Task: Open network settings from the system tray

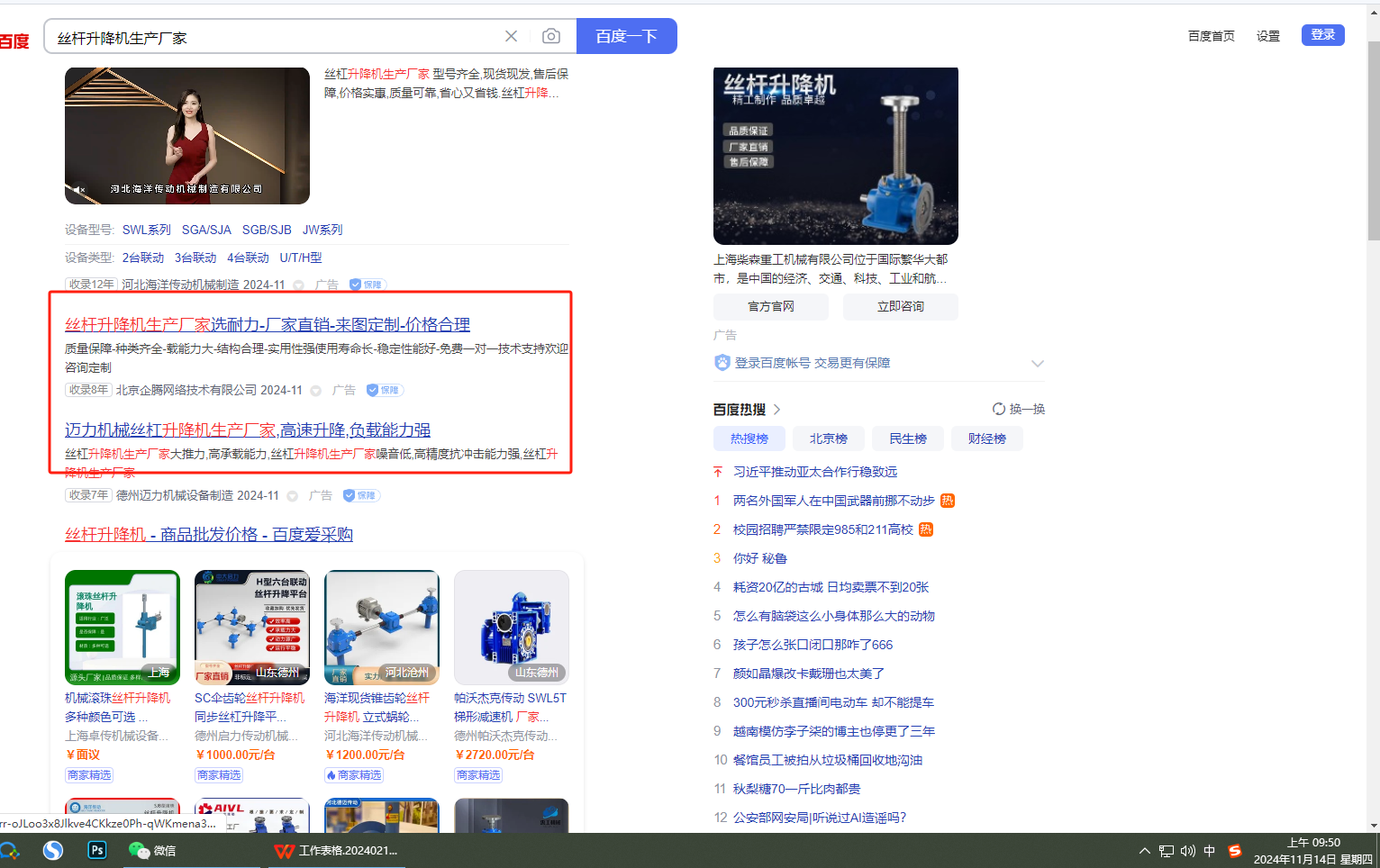Action: (1167, 851)
